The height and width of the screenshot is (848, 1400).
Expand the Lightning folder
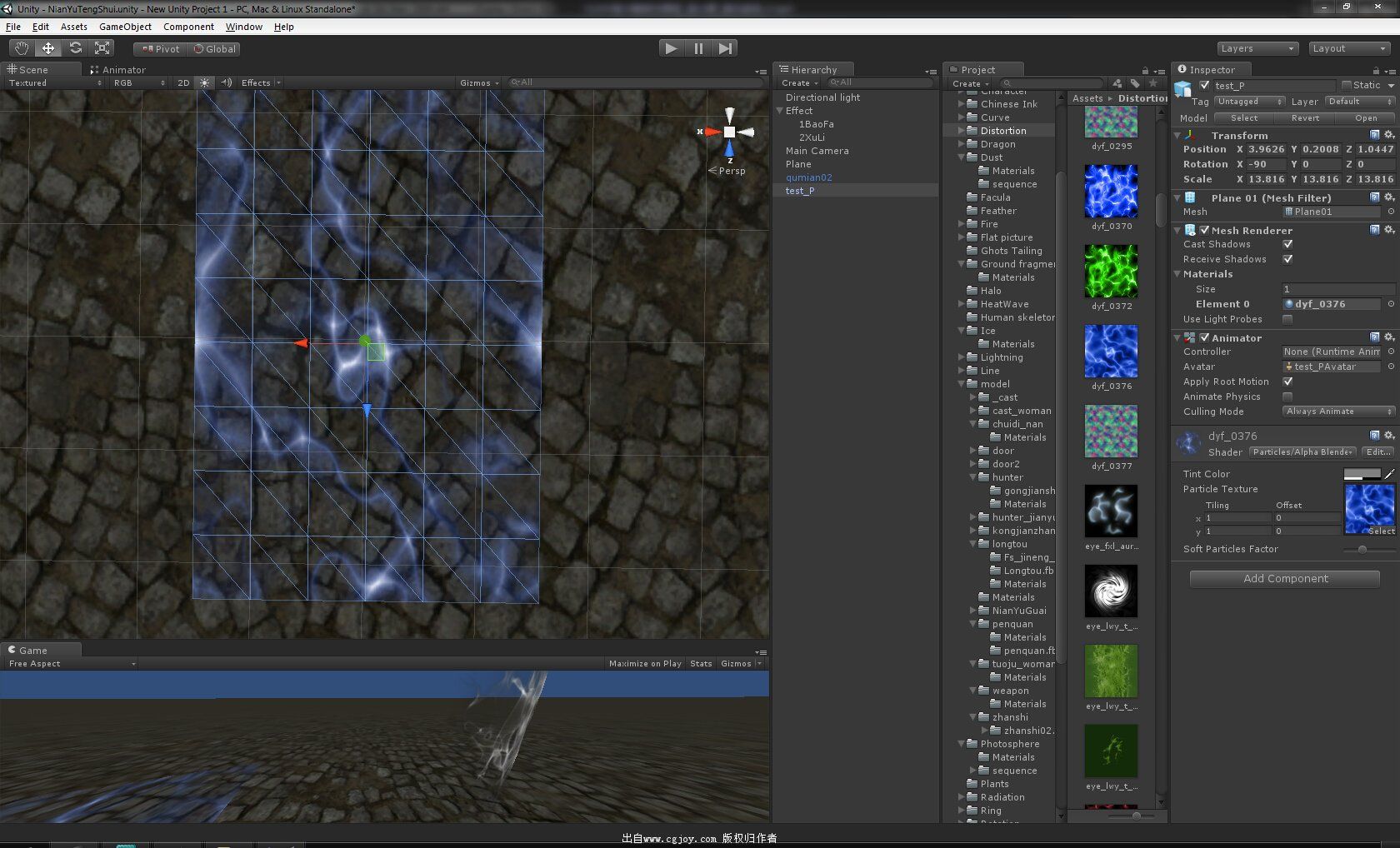pos(961,357)
